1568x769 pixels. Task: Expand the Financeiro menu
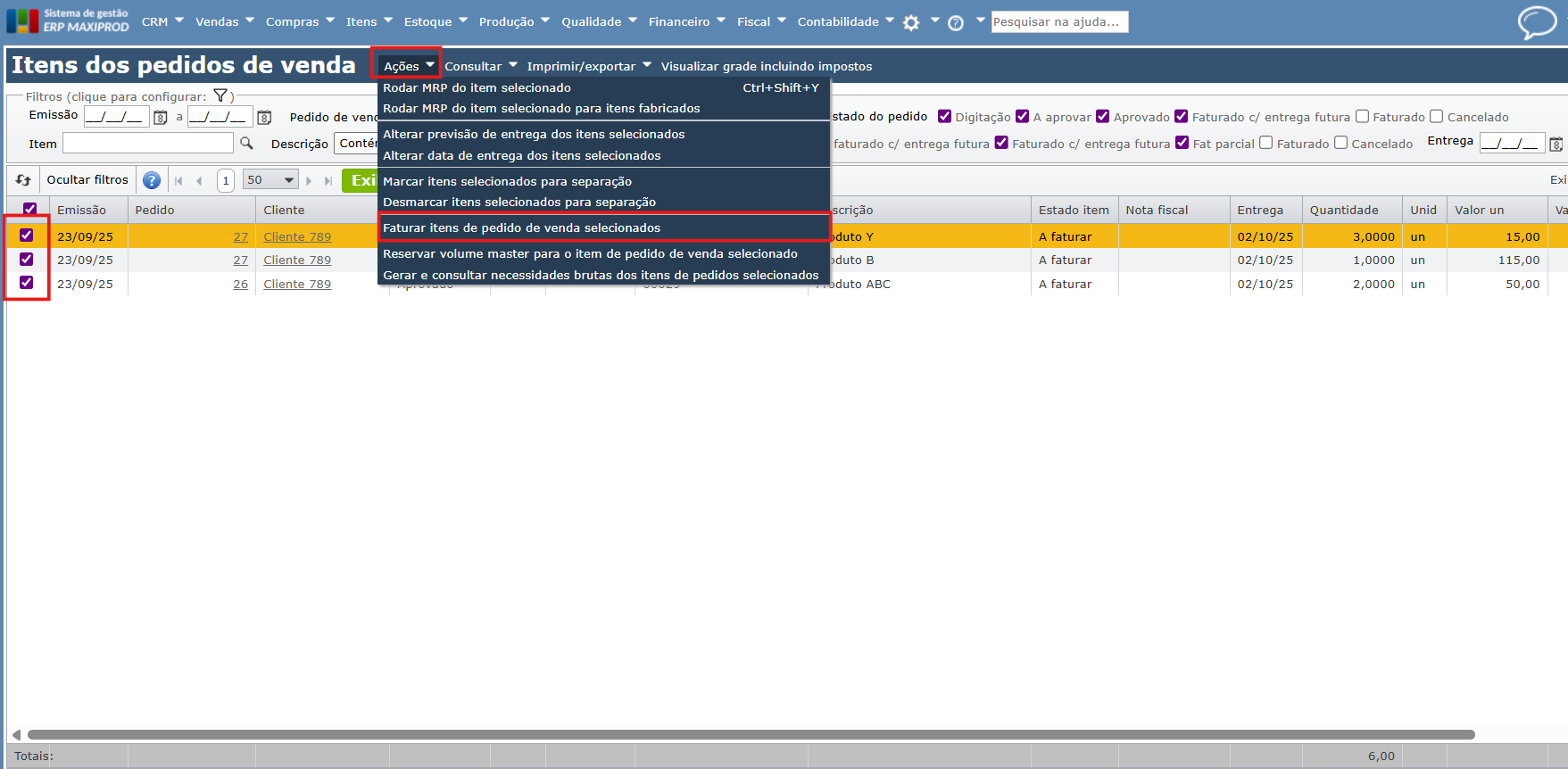click(687, 21)
